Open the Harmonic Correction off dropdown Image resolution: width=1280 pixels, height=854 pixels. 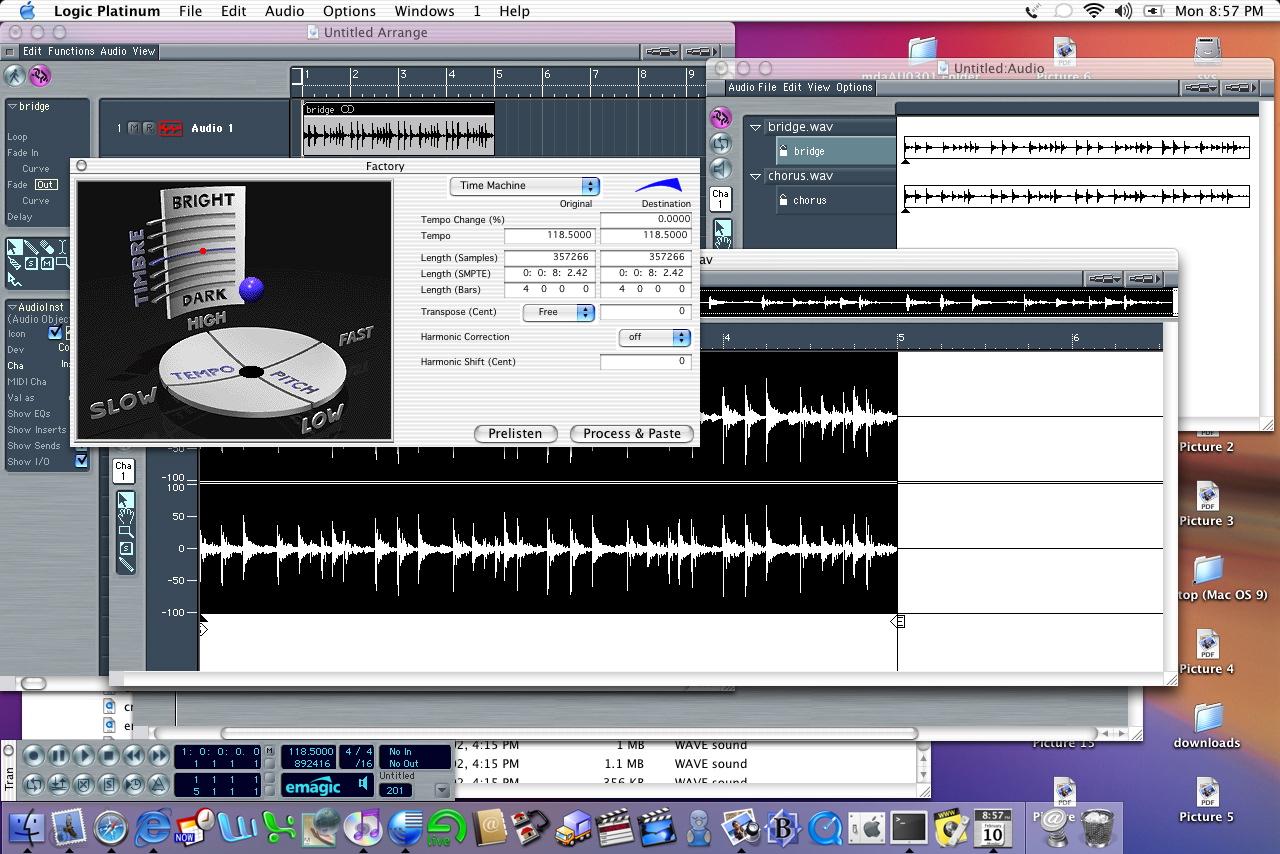pos(653,337)
